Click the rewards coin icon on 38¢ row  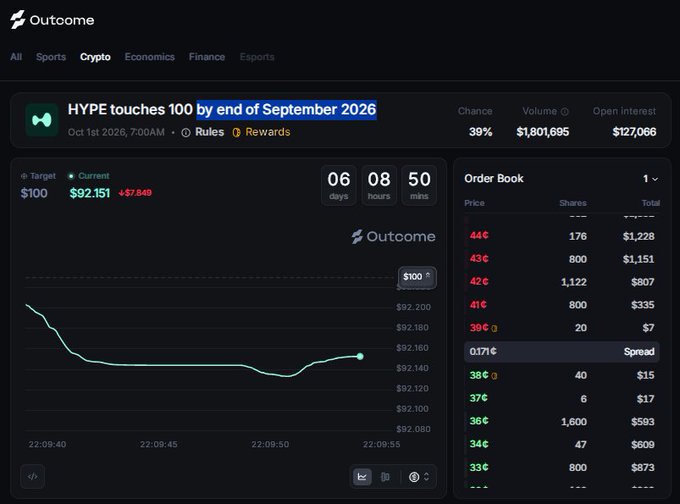click(x=494, y=376)
